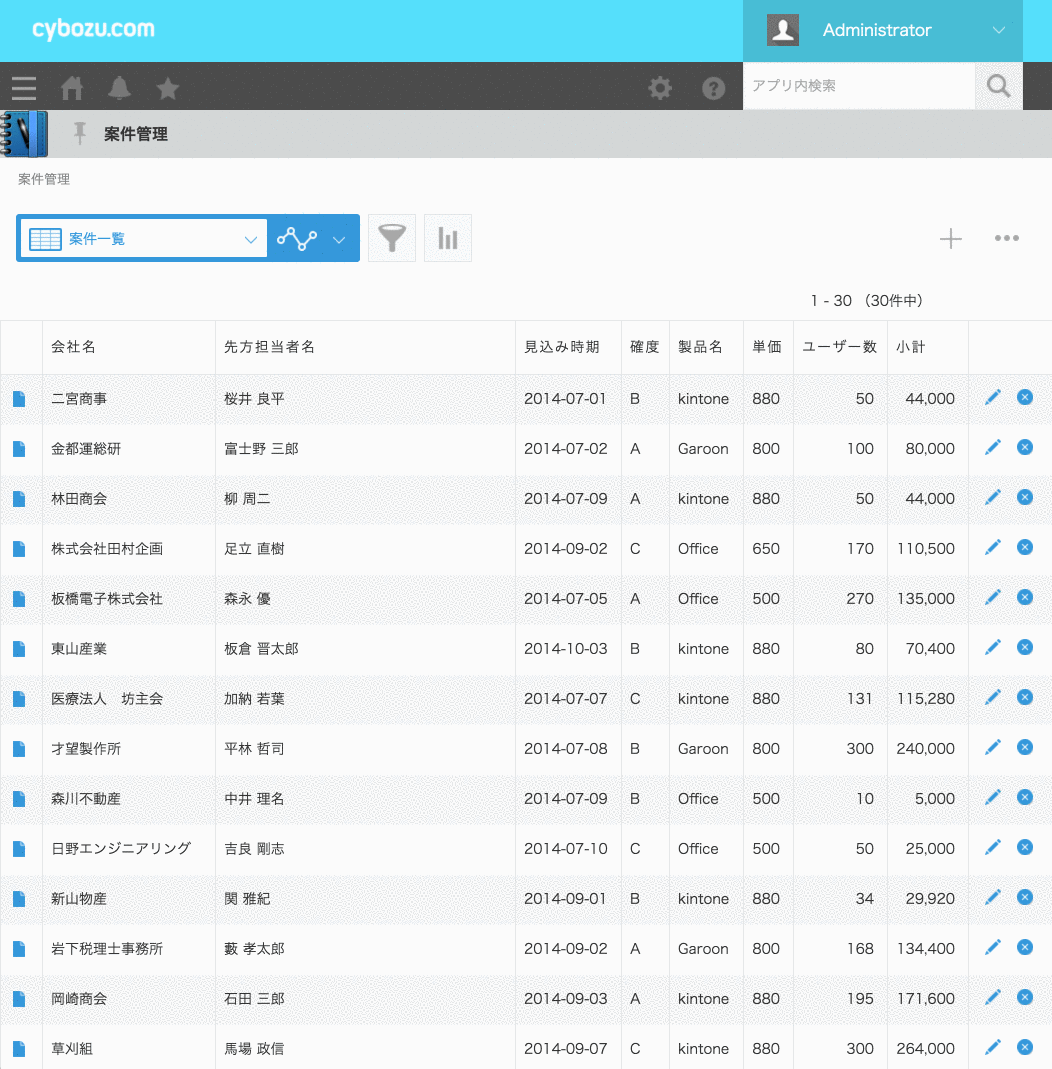Open the three-dot options menu
This screenshot has width=1052, height=1069.
[x=1006, y=239]
